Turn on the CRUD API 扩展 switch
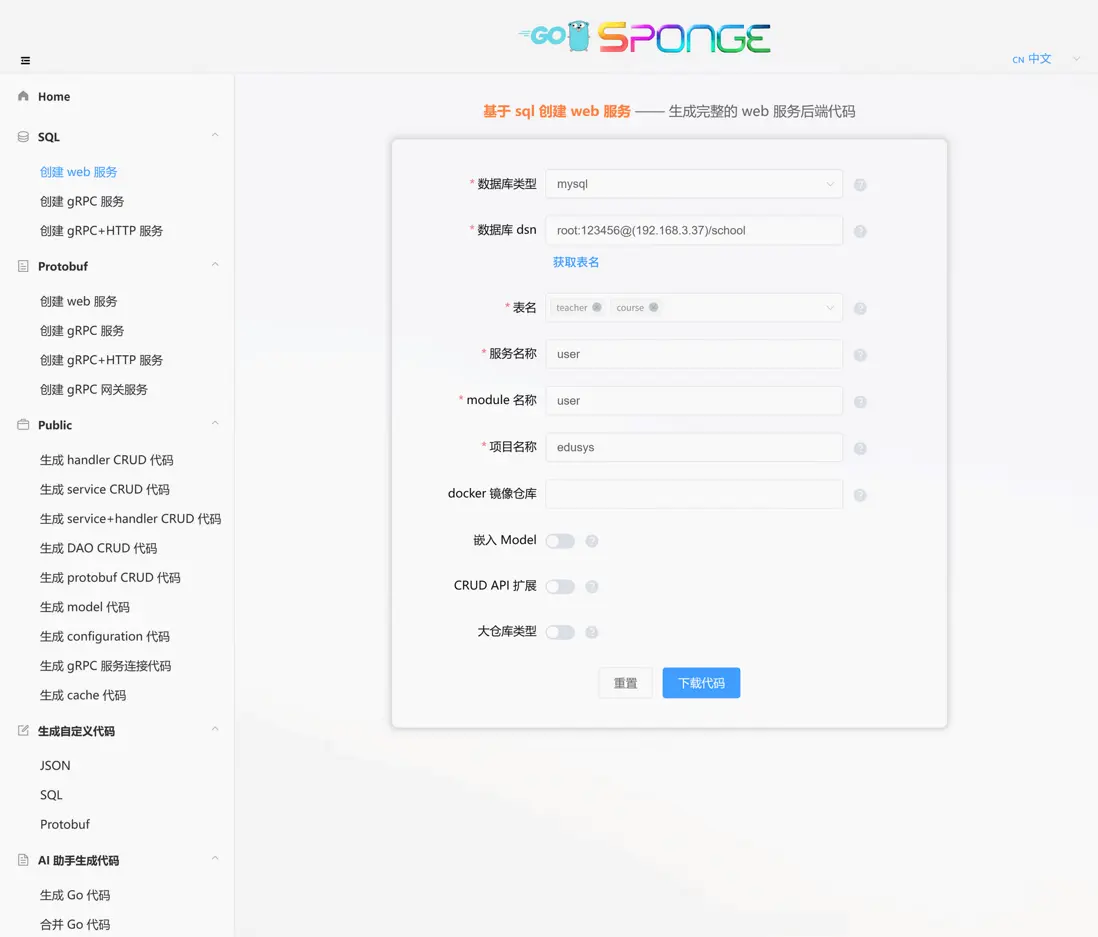Screen dimensions: 1098x937 coord(560,586)
